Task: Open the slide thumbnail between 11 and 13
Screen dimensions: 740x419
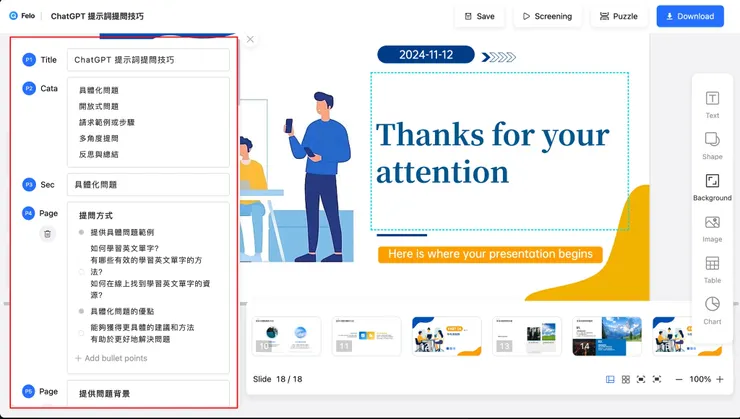Action: point(446,336)
